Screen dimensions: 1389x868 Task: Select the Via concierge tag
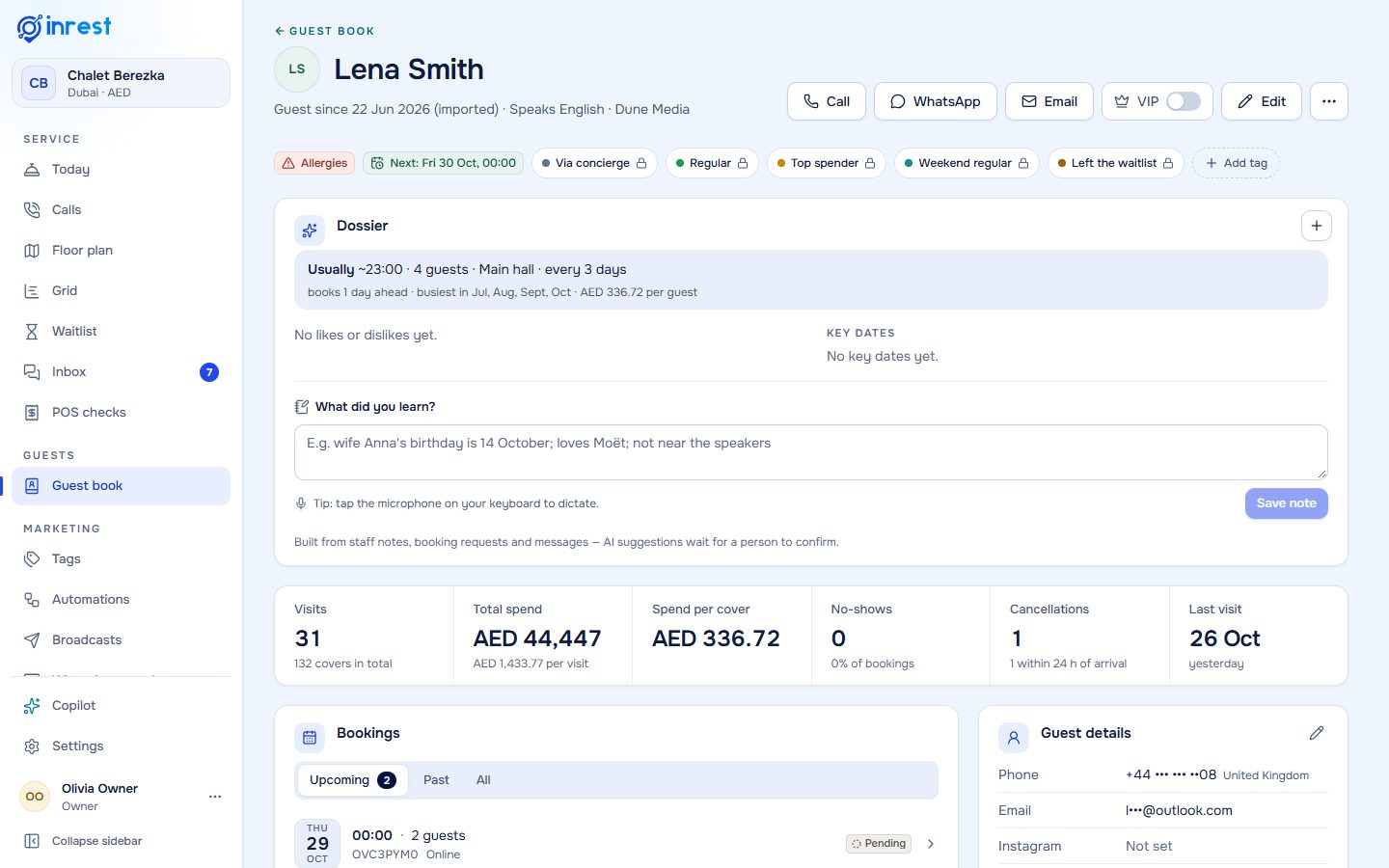click(594, 163)
